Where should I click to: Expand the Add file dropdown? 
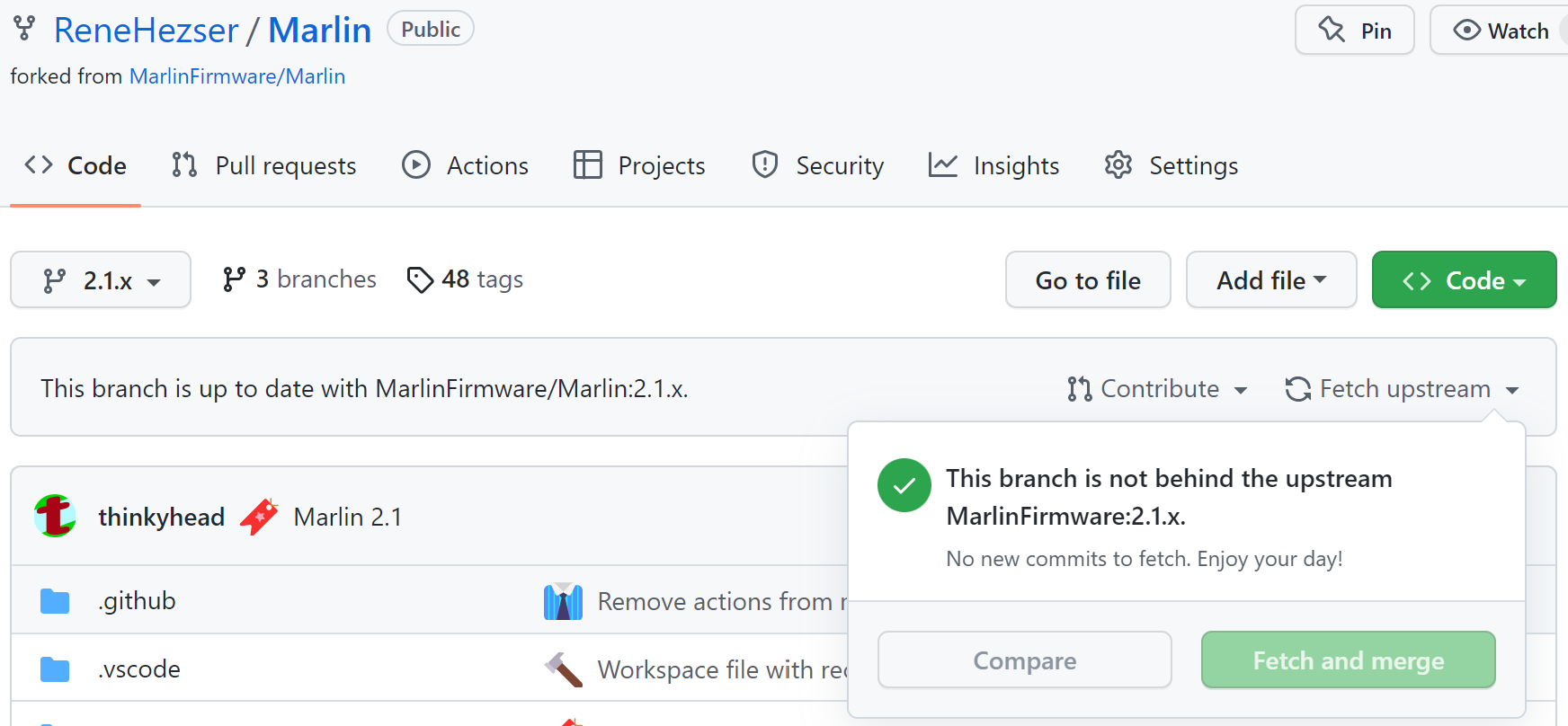point(1270,280)
